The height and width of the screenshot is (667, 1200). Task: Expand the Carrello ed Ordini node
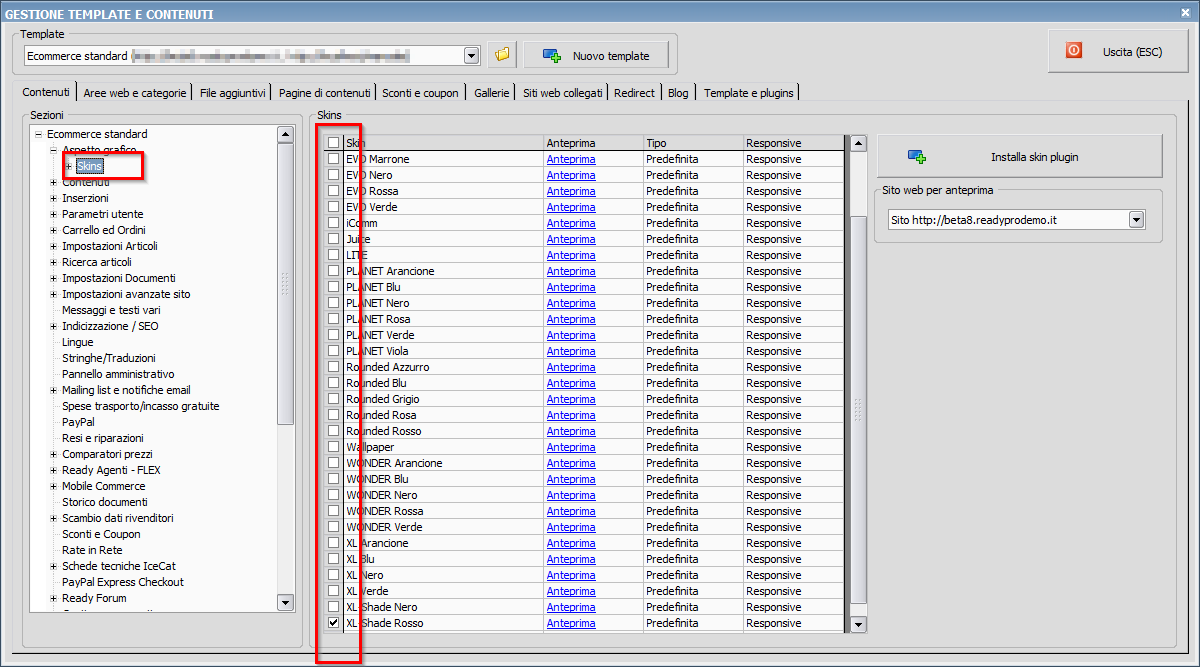(x=54, y=230)
